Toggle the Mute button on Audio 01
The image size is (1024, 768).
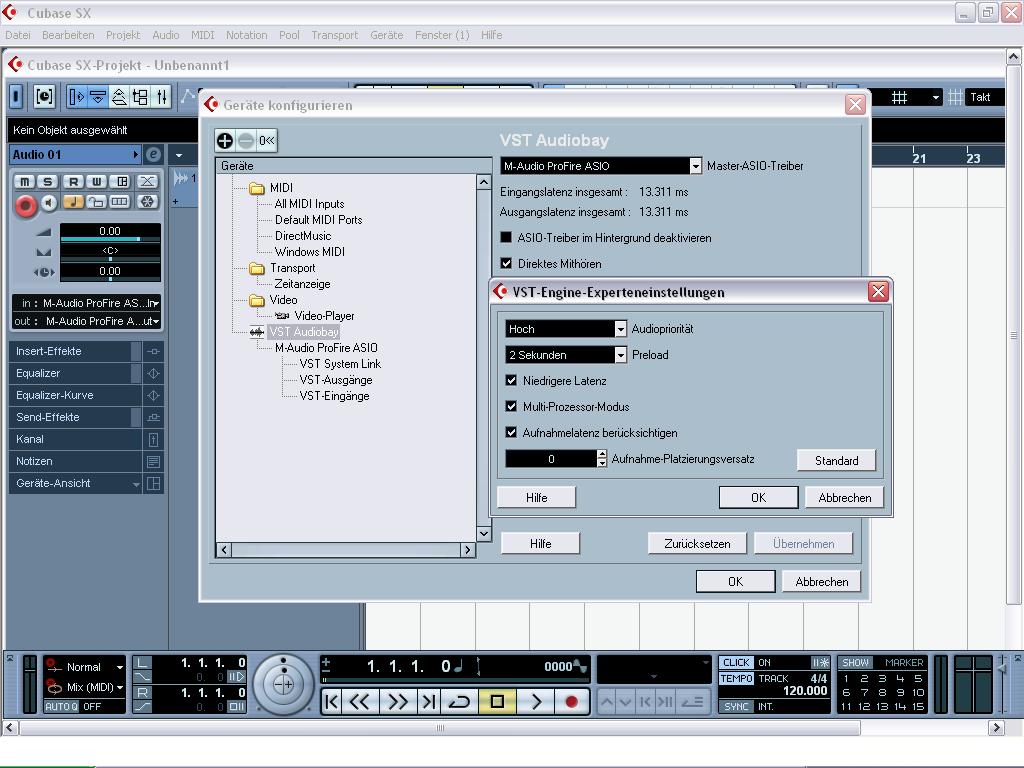point(25,182)
